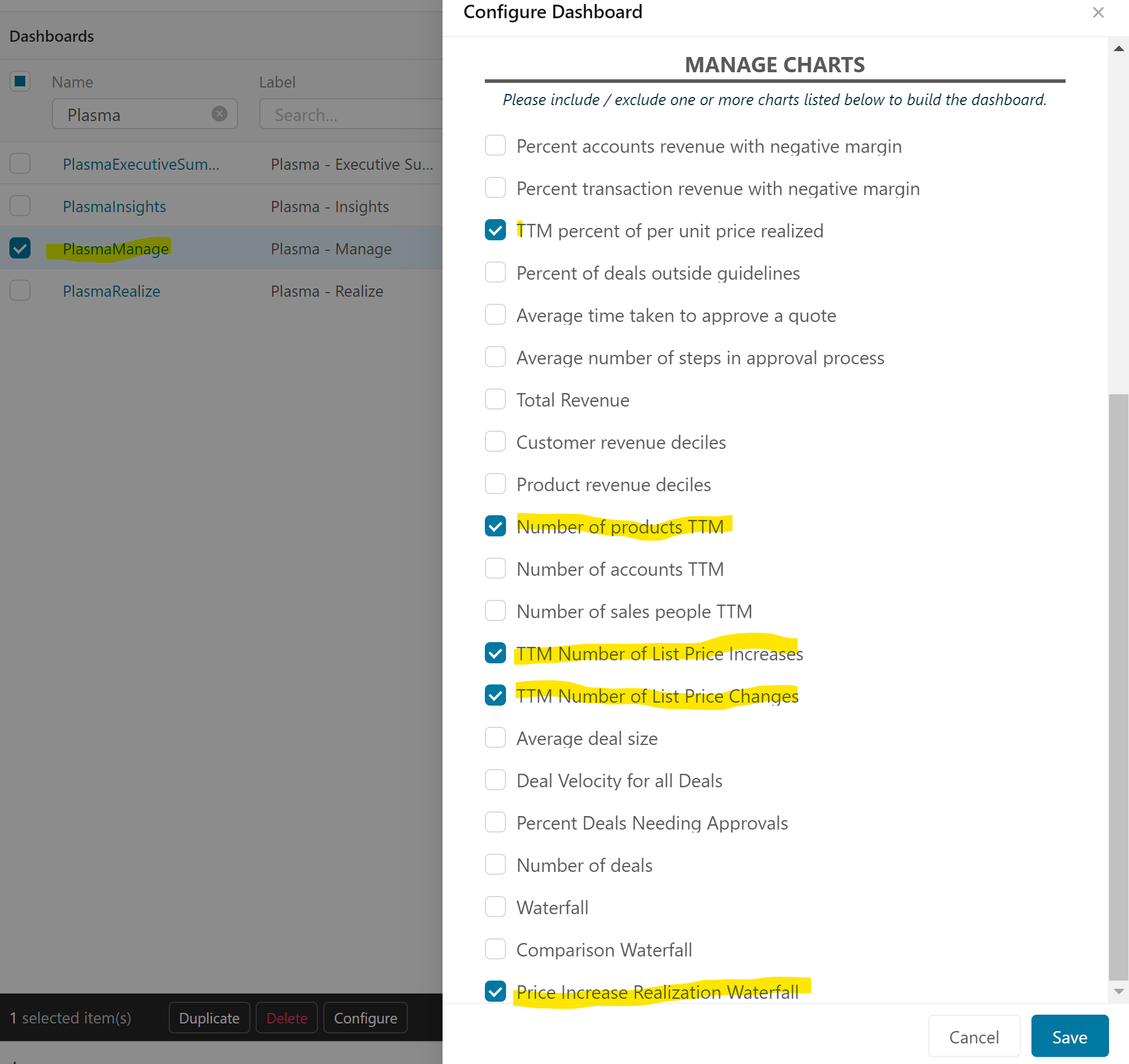Close the Configure Dashboard panel
1129x1064 pixels.
pos(1098,12)
